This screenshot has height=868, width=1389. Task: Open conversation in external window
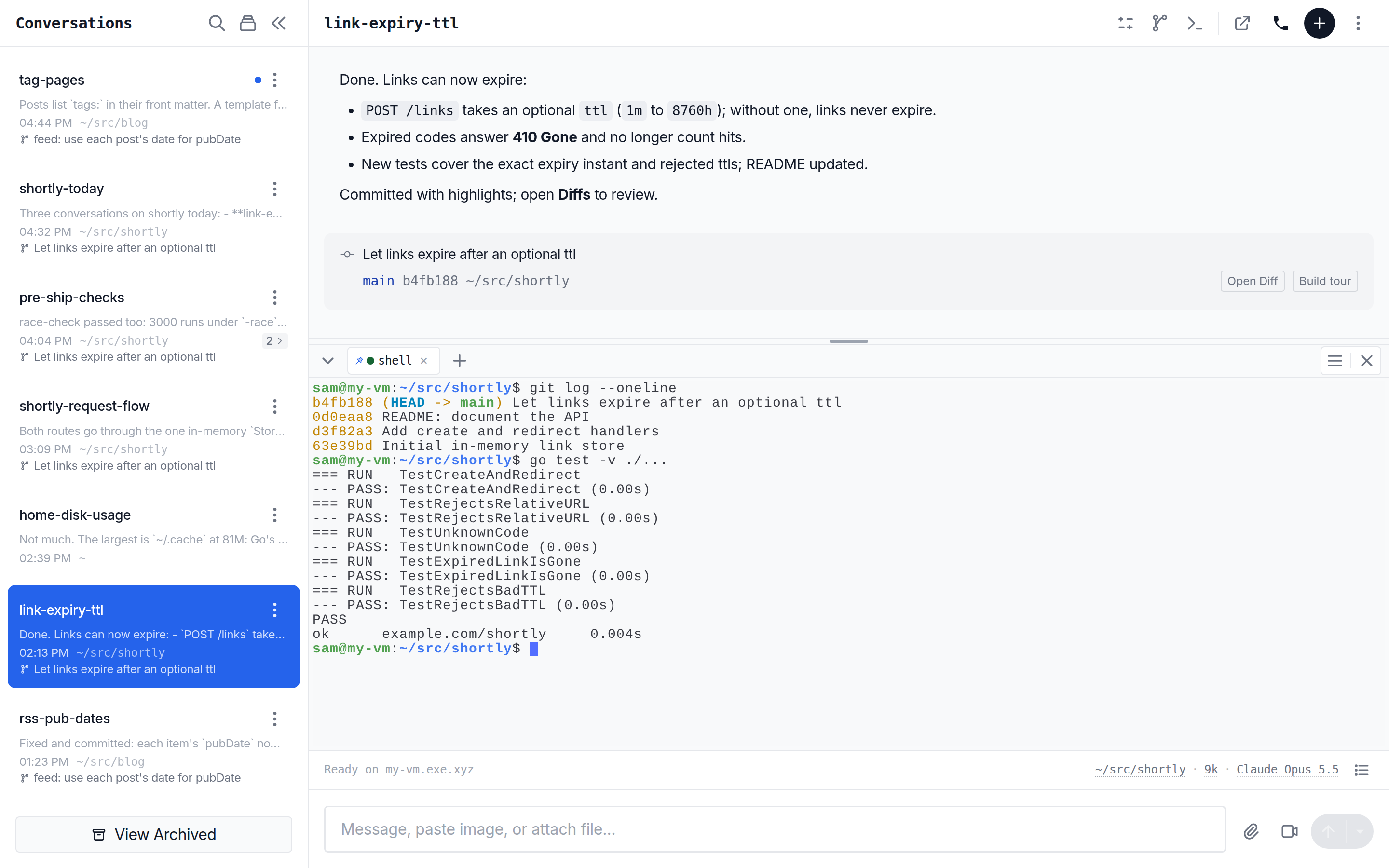click(1242, 23)
